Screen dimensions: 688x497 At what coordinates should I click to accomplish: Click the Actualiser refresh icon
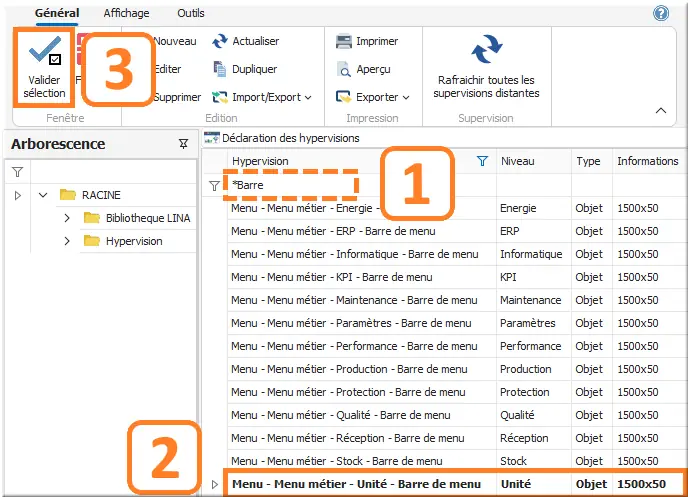click(220, 41)
